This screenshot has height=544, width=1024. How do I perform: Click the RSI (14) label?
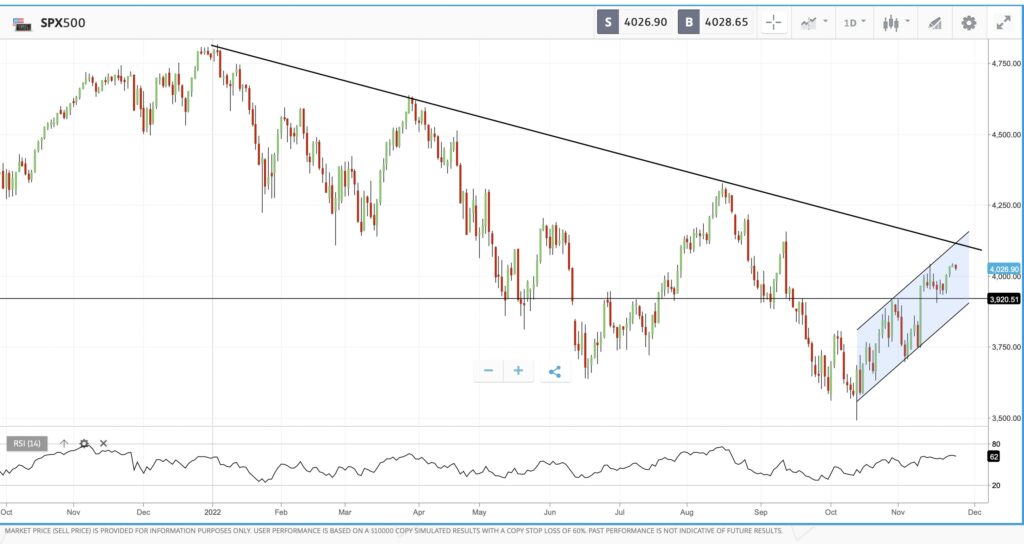(x=28, y=443)
